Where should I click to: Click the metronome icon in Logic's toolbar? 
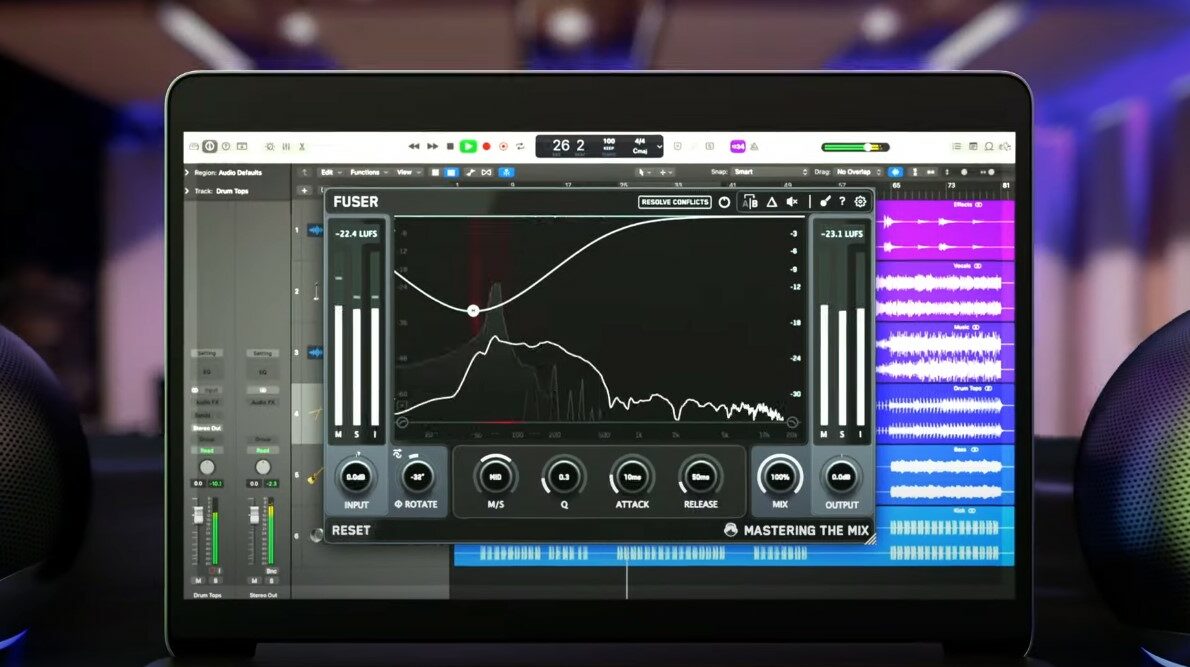pos(753,147)
